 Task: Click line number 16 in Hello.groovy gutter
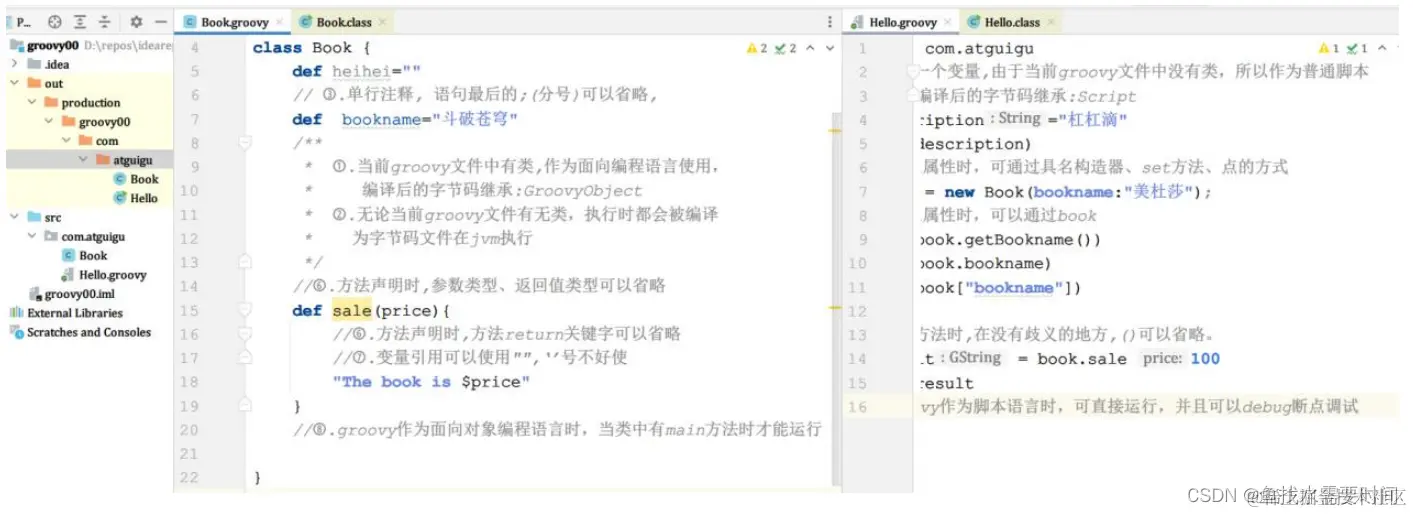tap(857, 406)
